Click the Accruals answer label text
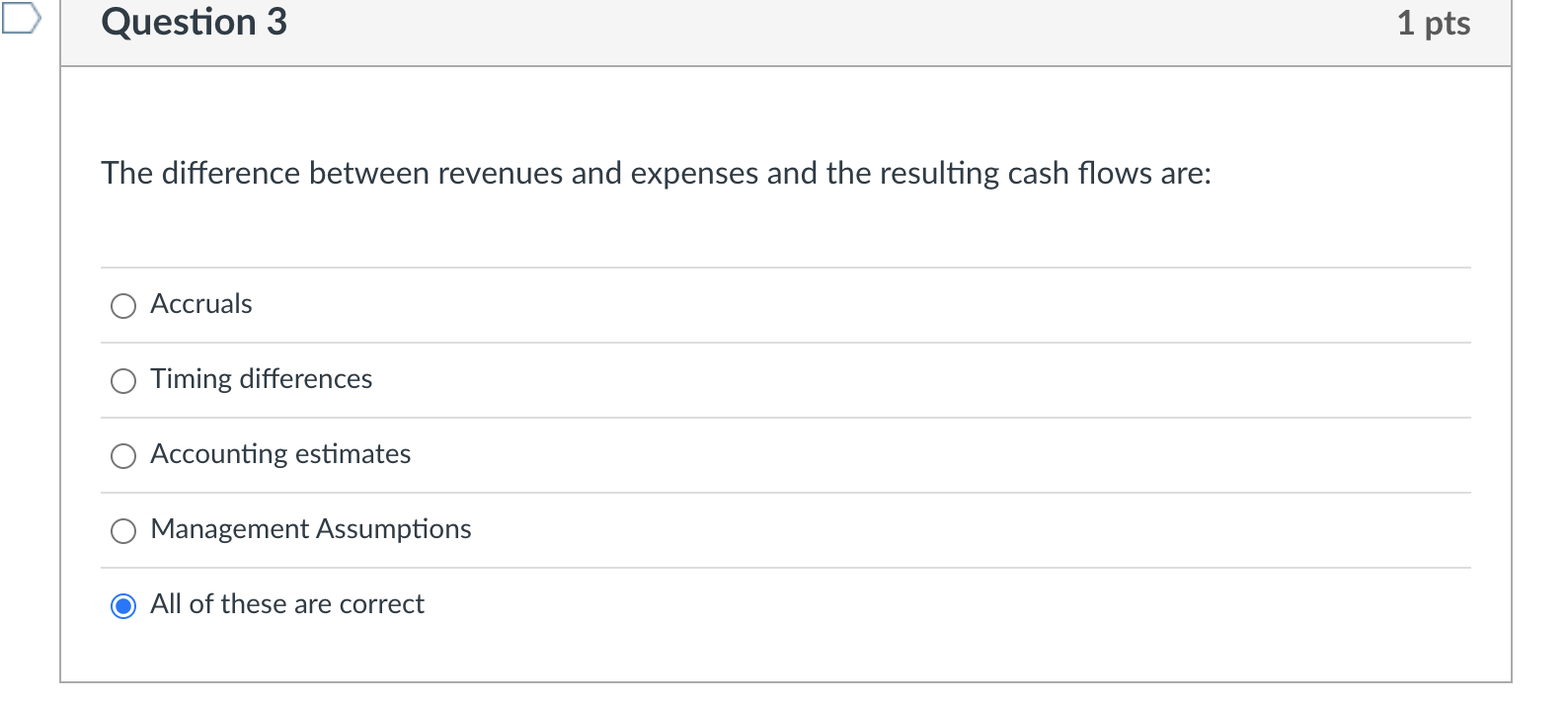 click(200, 304)
